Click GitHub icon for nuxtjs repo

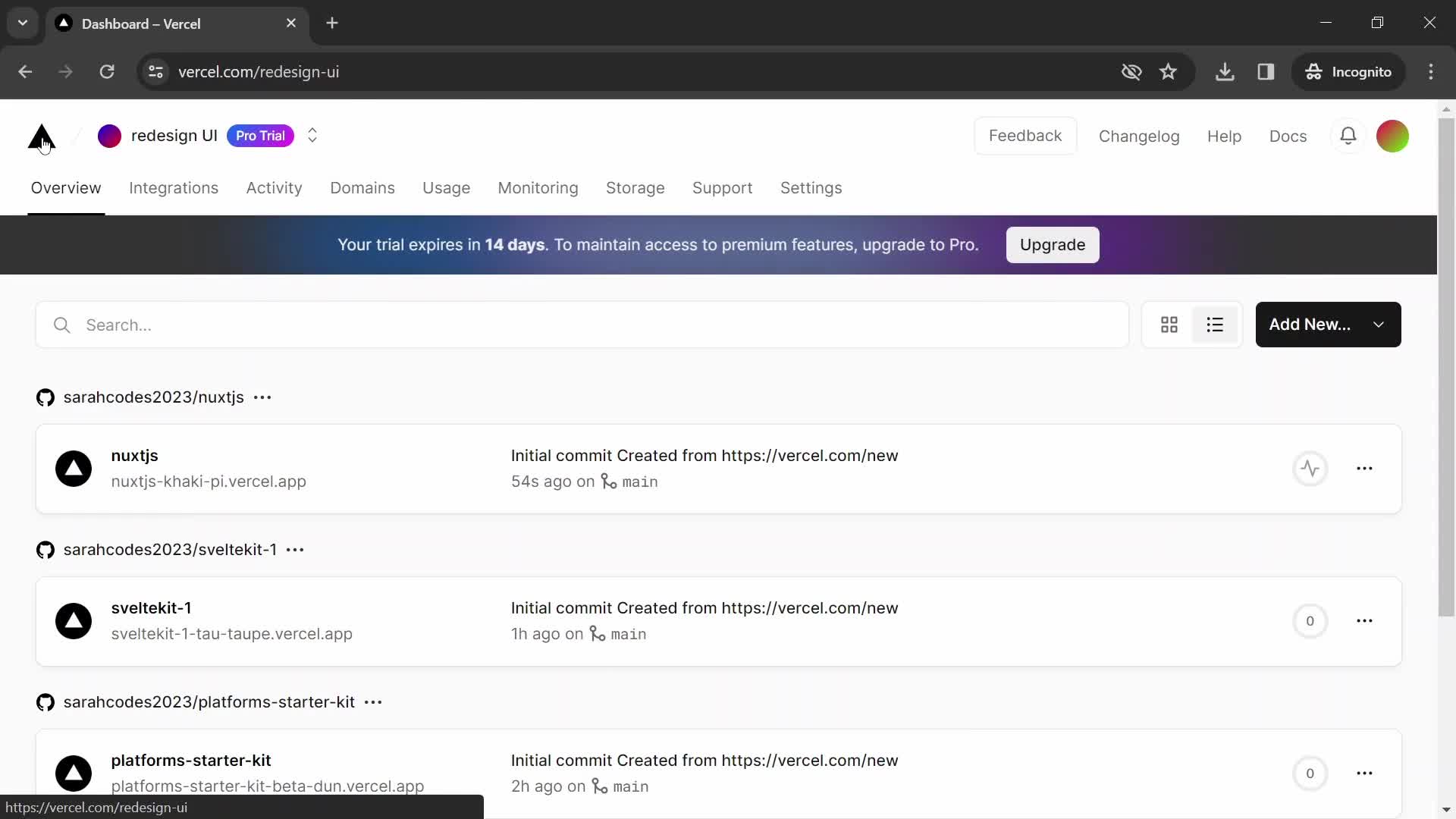tap(45, 397)
